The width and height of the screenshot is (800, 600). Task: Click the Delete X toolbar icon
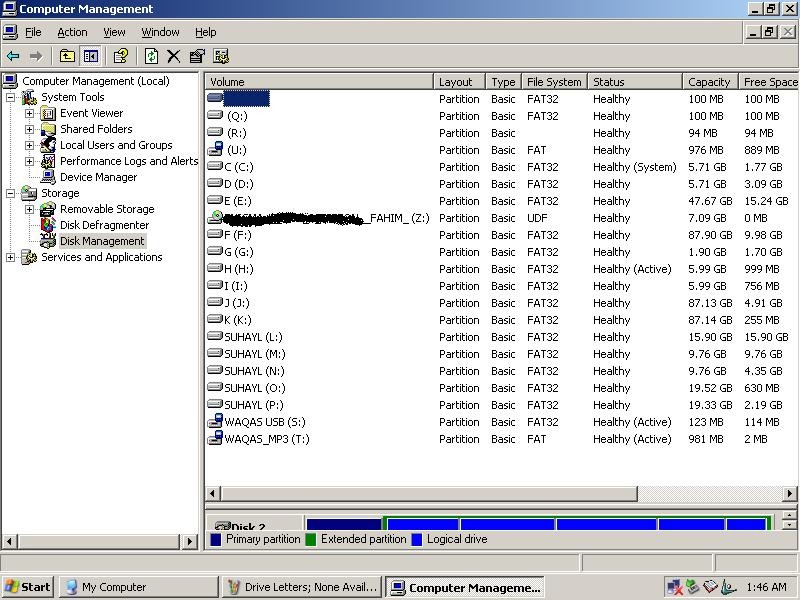(173, 56)
